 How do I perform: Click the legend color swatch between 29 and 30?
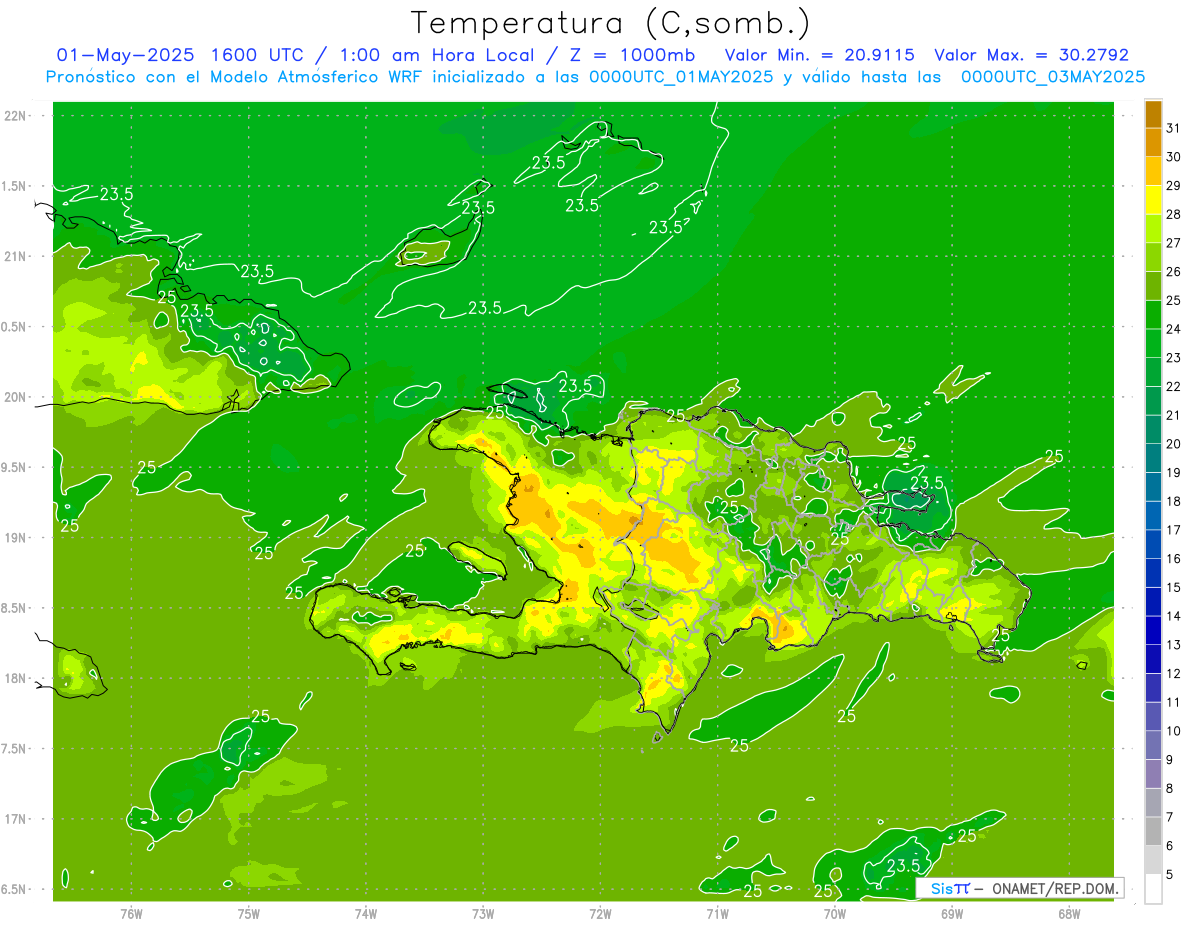pyautogui.click(x=1153, y=171)
